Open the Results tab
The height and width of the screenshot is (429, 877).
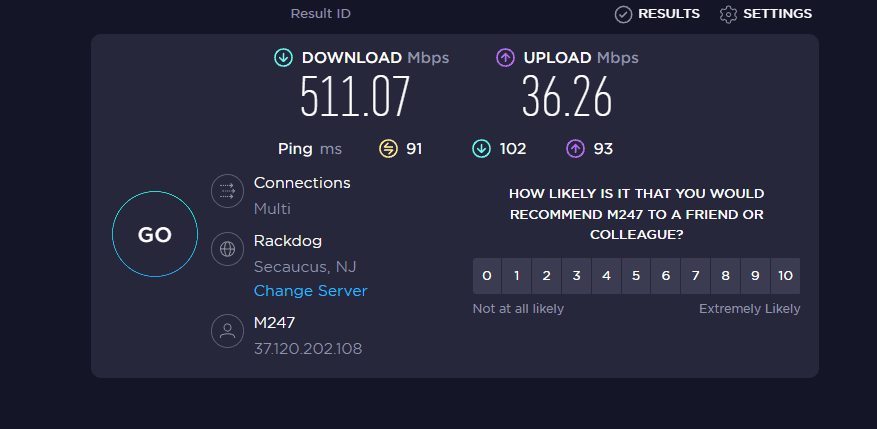pyautogui.click(x=657, y=14)
